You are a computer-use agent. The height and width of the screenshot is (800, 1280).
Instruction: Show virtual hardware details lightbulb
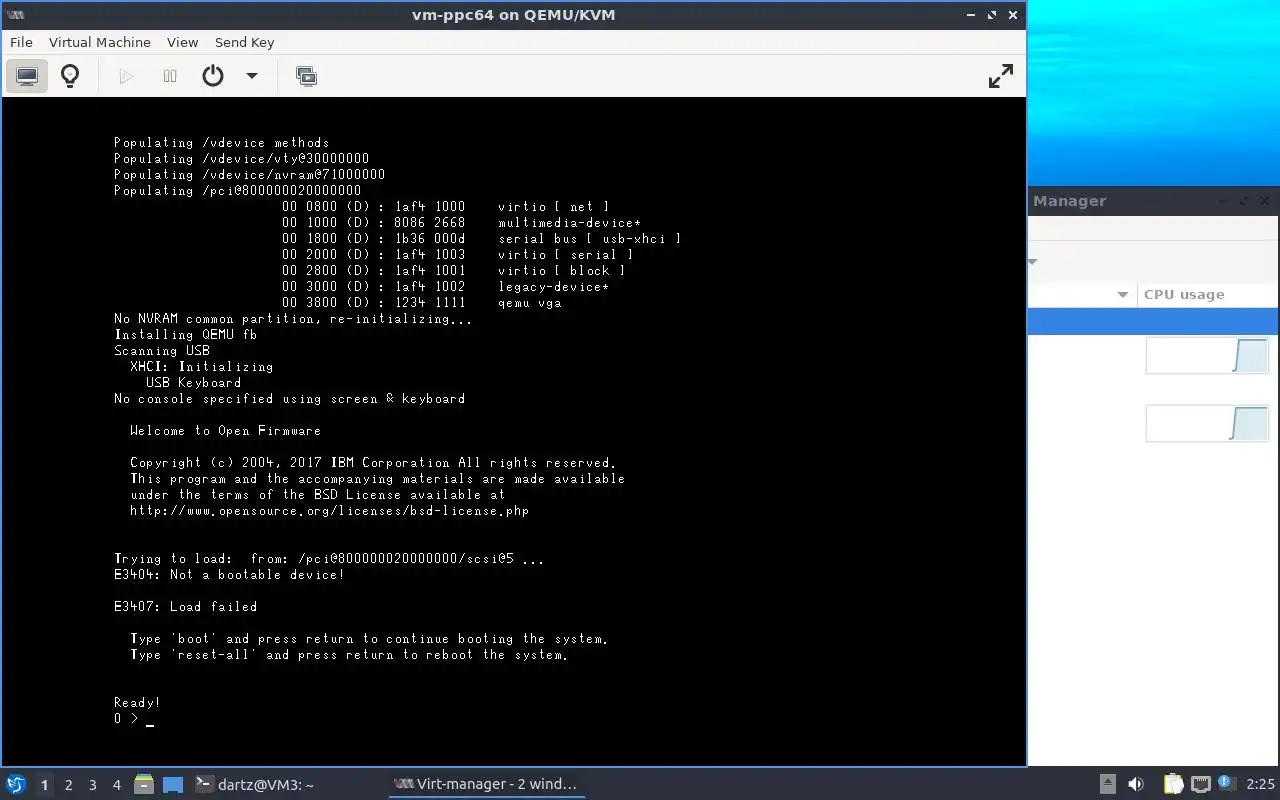click(70, 76)
